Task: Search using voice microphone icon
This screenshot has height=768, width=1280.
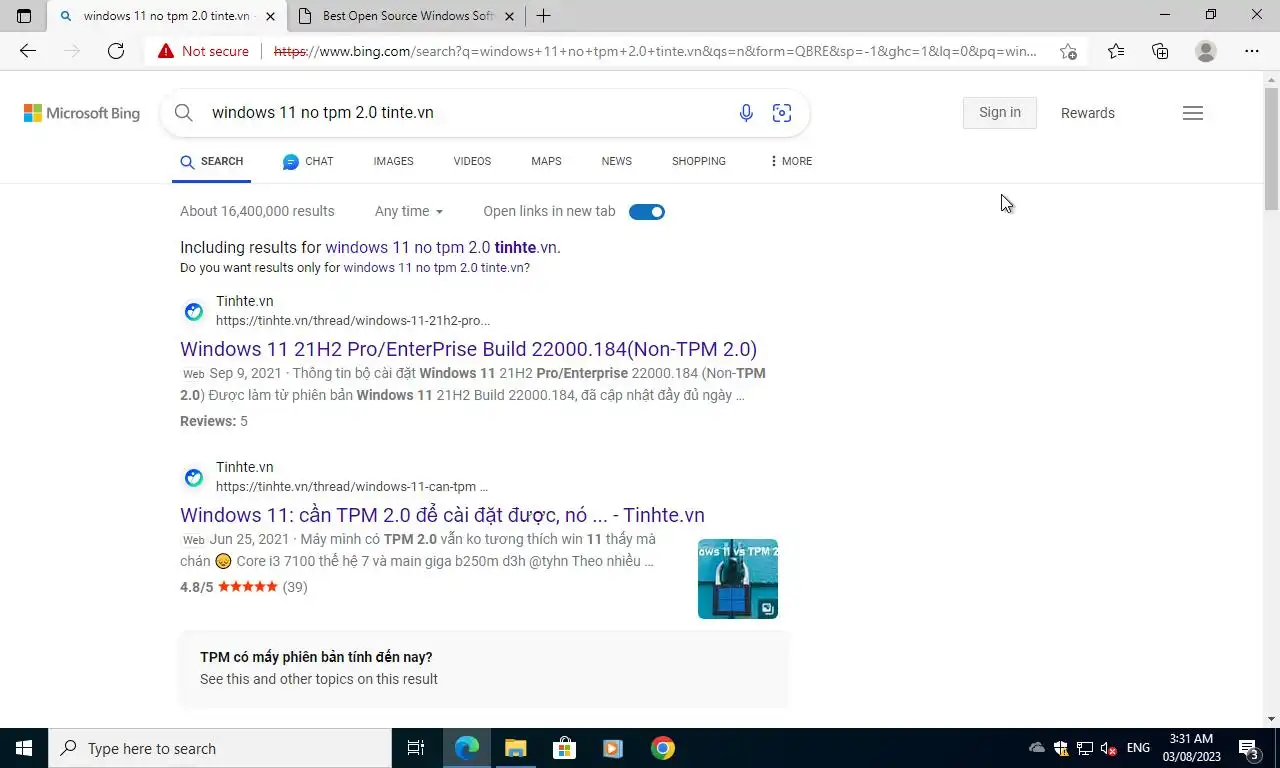Action: point(746,113)
